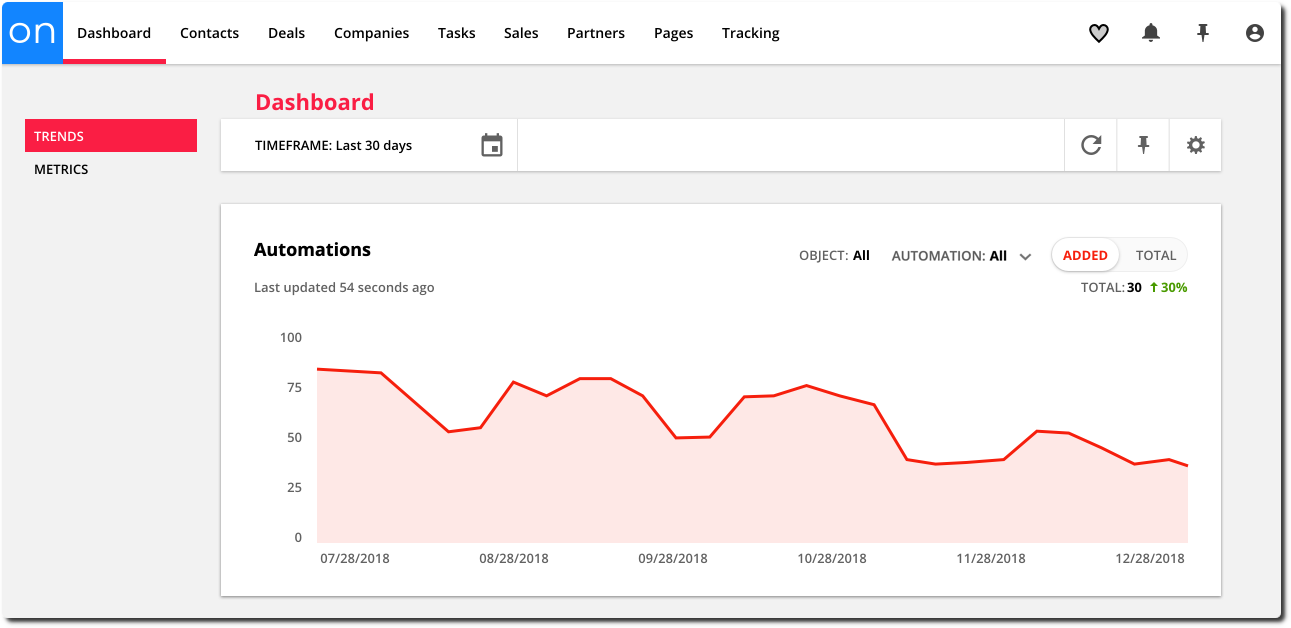Click the heart favorites icon
The image size is (1291, 628).
click(1098, 33)
